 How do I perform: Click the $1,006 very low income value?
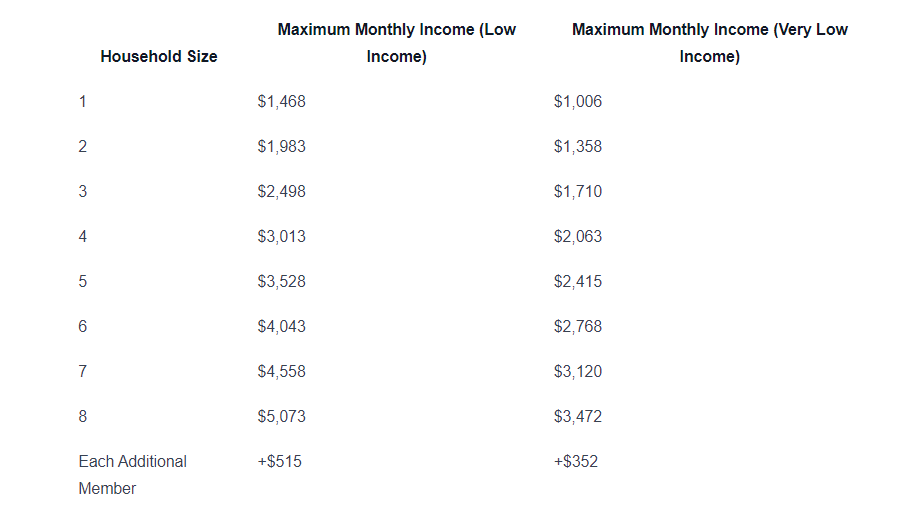tap(577, 102)
